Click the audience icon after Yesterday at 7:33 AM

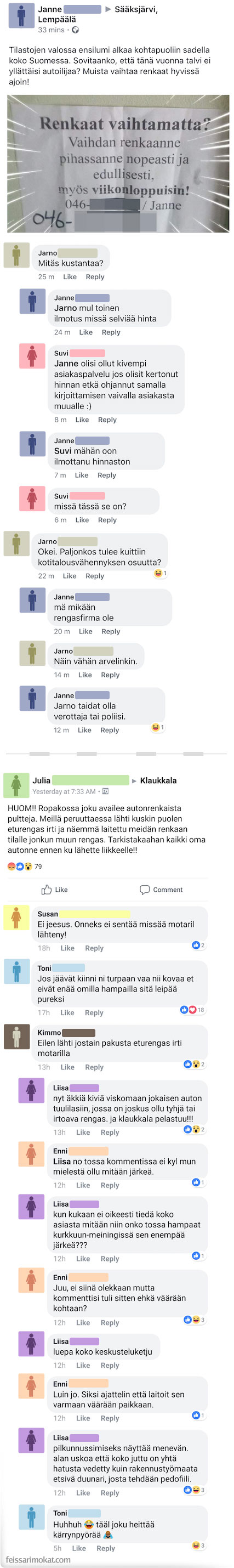tap(105, 791)
